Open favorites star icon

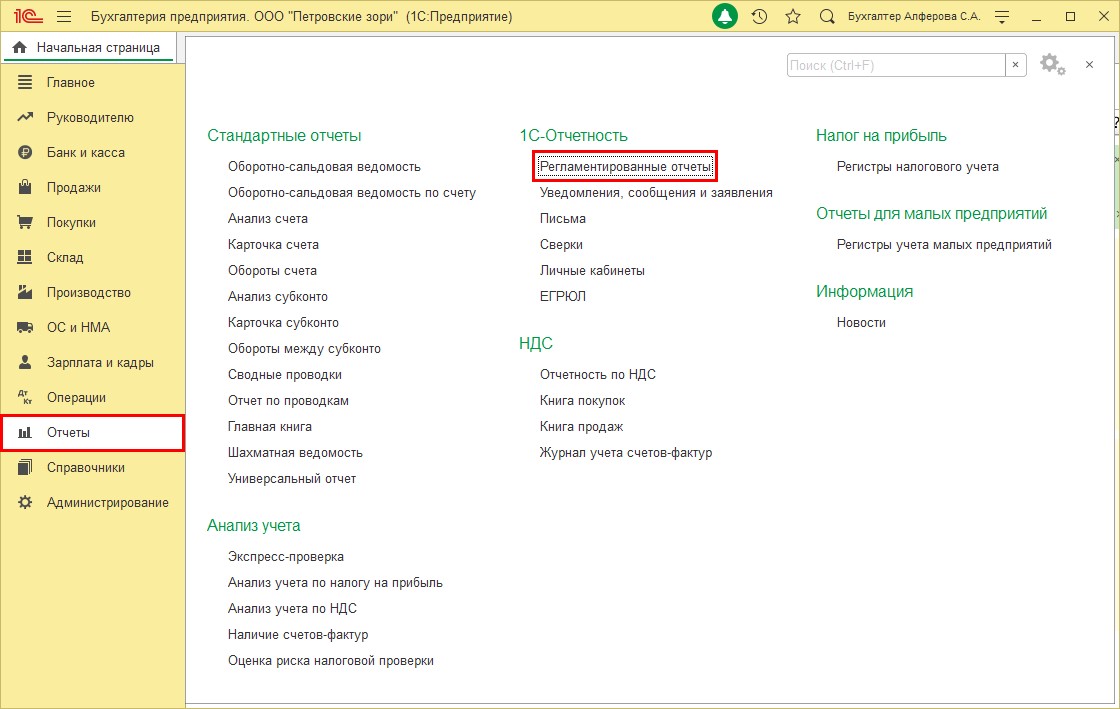(x=793, y=16)
